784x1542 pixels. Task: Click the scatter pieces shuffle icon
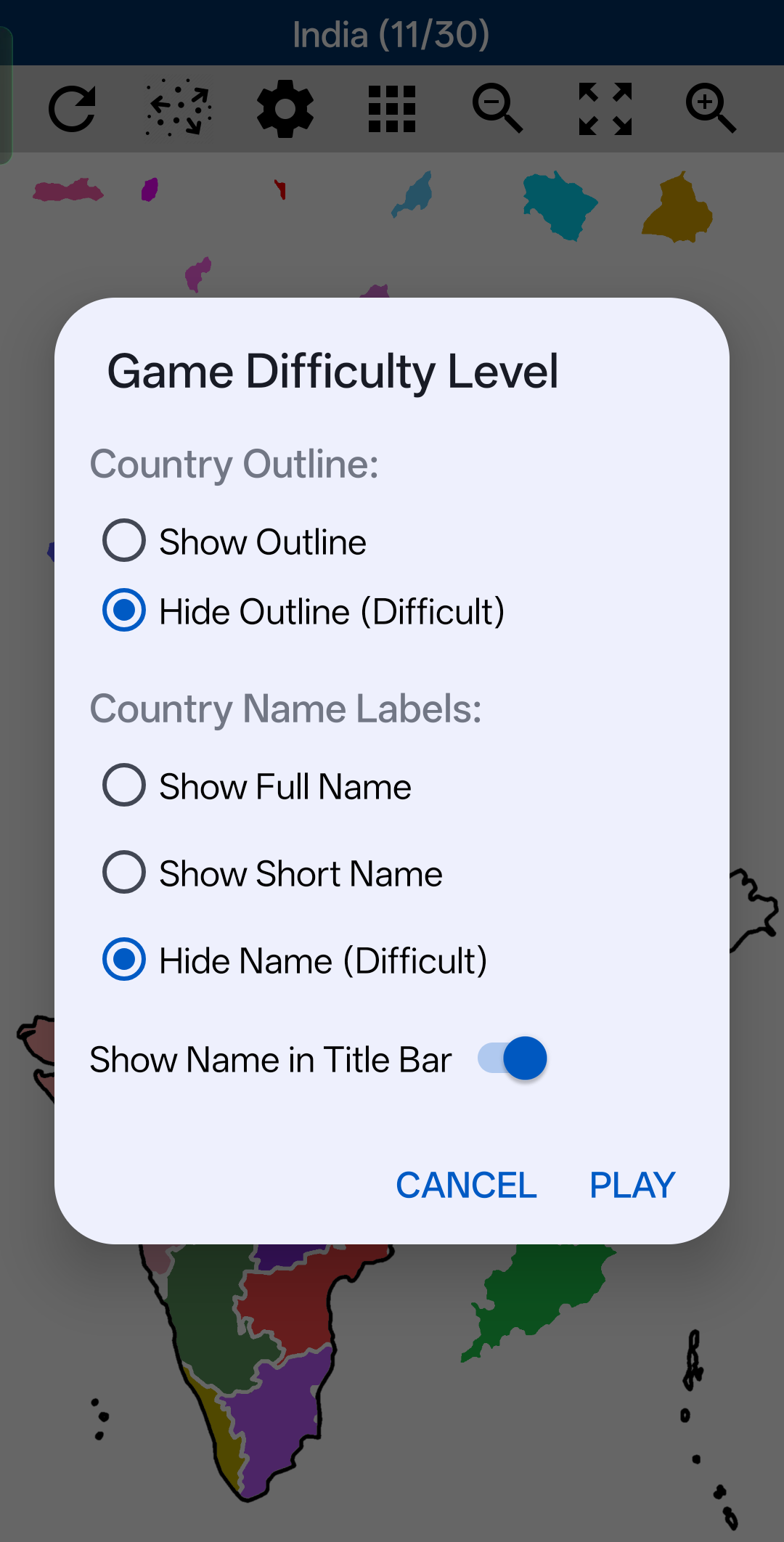[179, 108]
